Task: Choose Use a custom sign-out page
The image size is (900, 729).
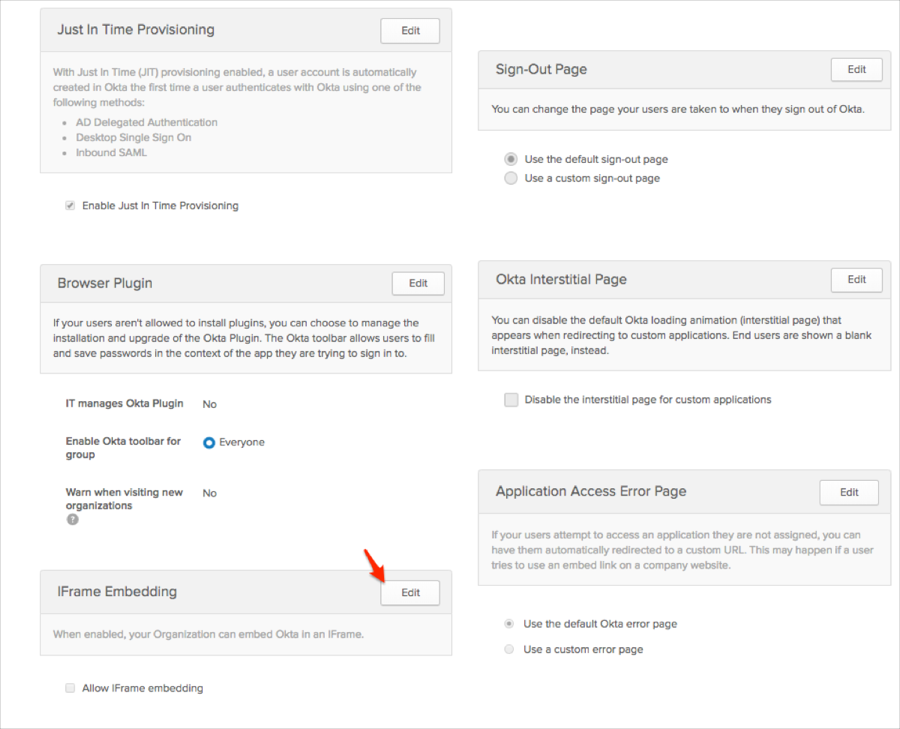Action: click(x=511, y=178)
